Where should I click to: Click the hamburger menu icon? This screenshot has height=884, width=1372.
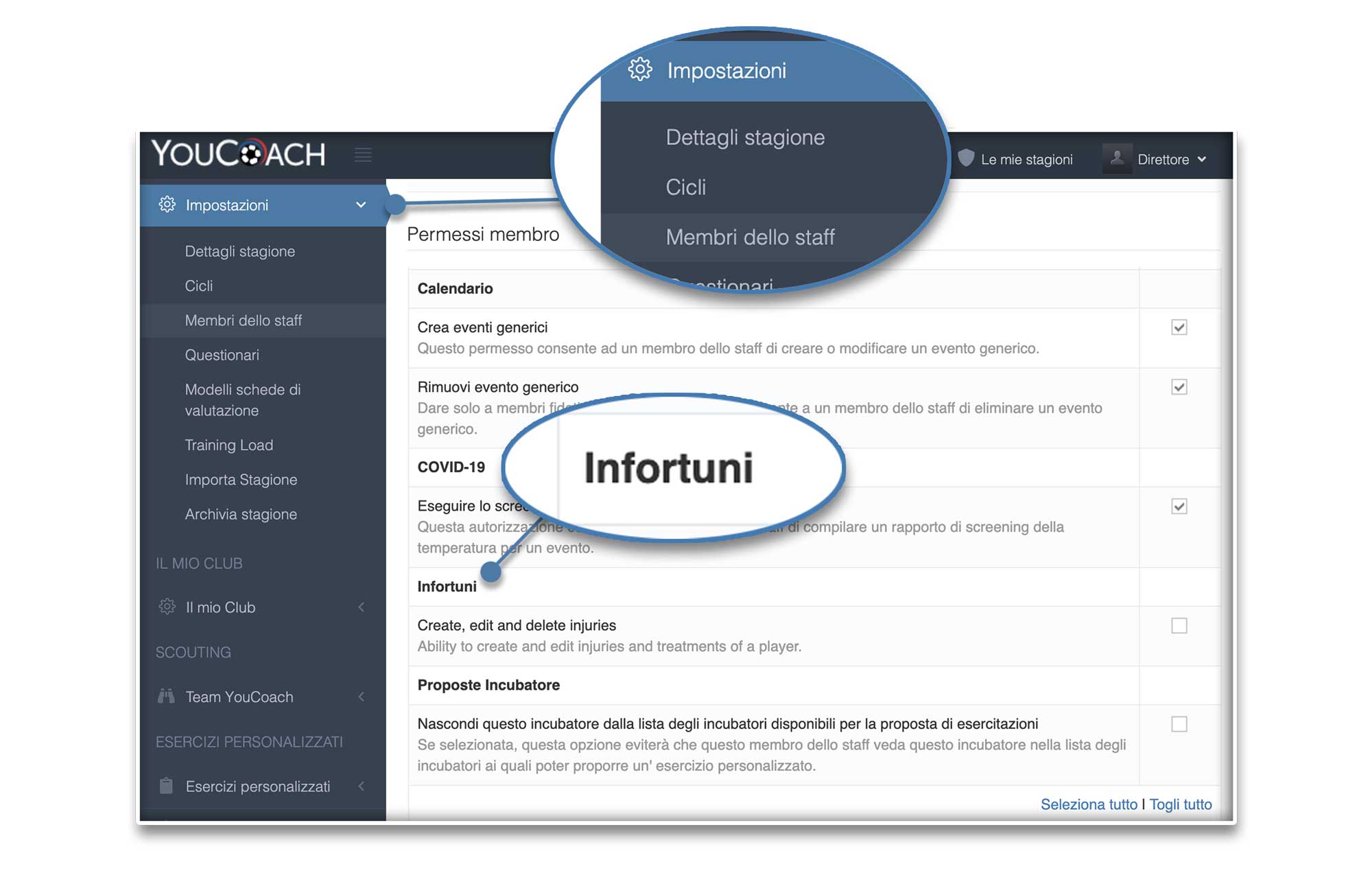365,155
